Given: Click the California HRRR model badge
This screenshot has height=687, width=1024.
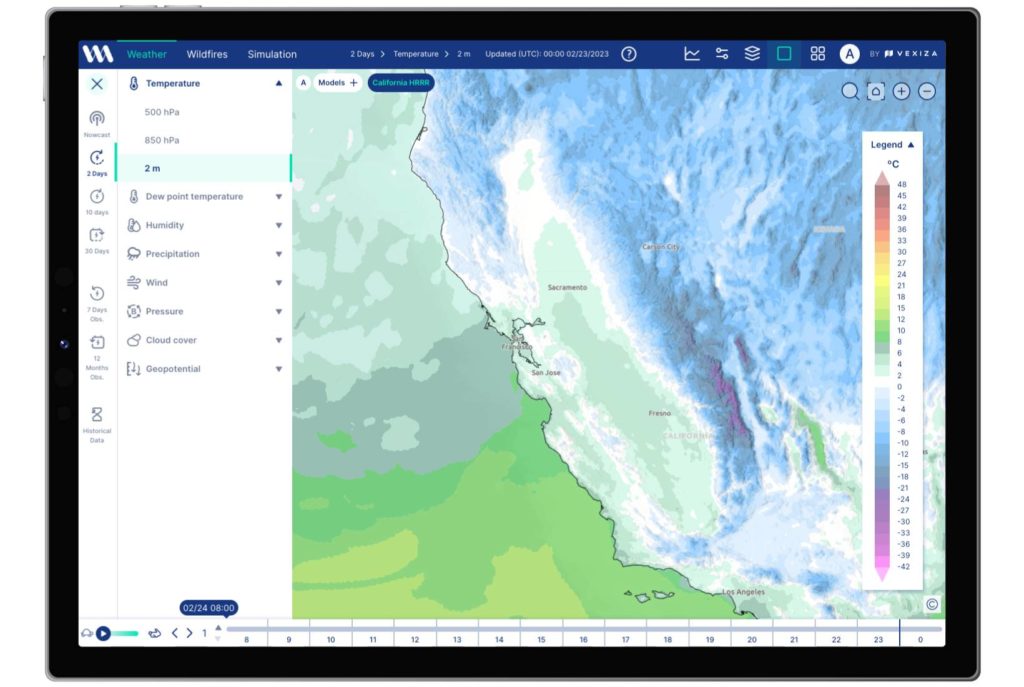Looking at the screenshot, I should 399,84.
